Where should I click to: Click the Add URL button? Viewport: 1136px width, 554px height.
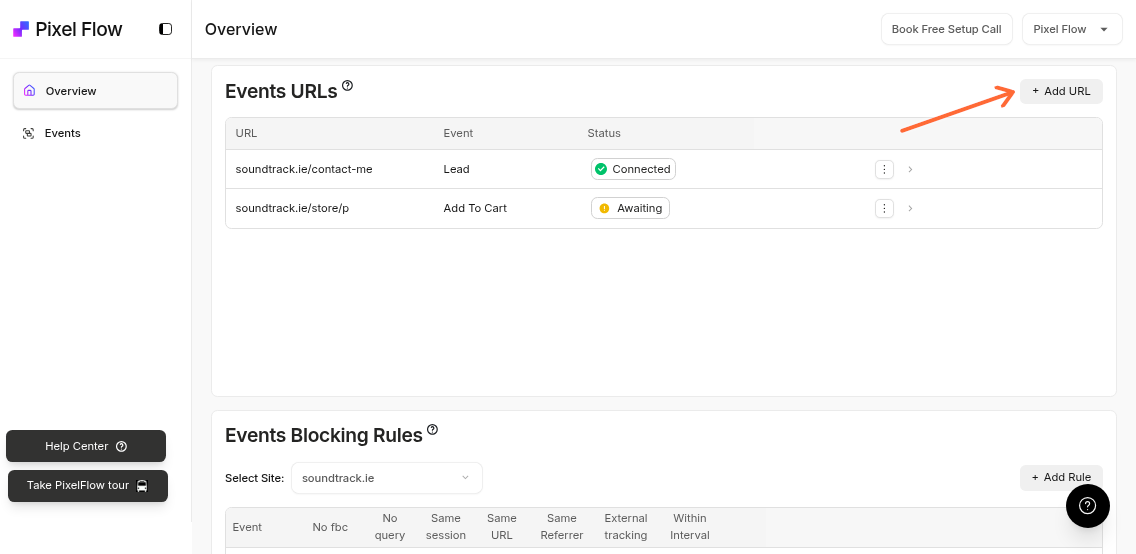click(x=1061, y=91)
